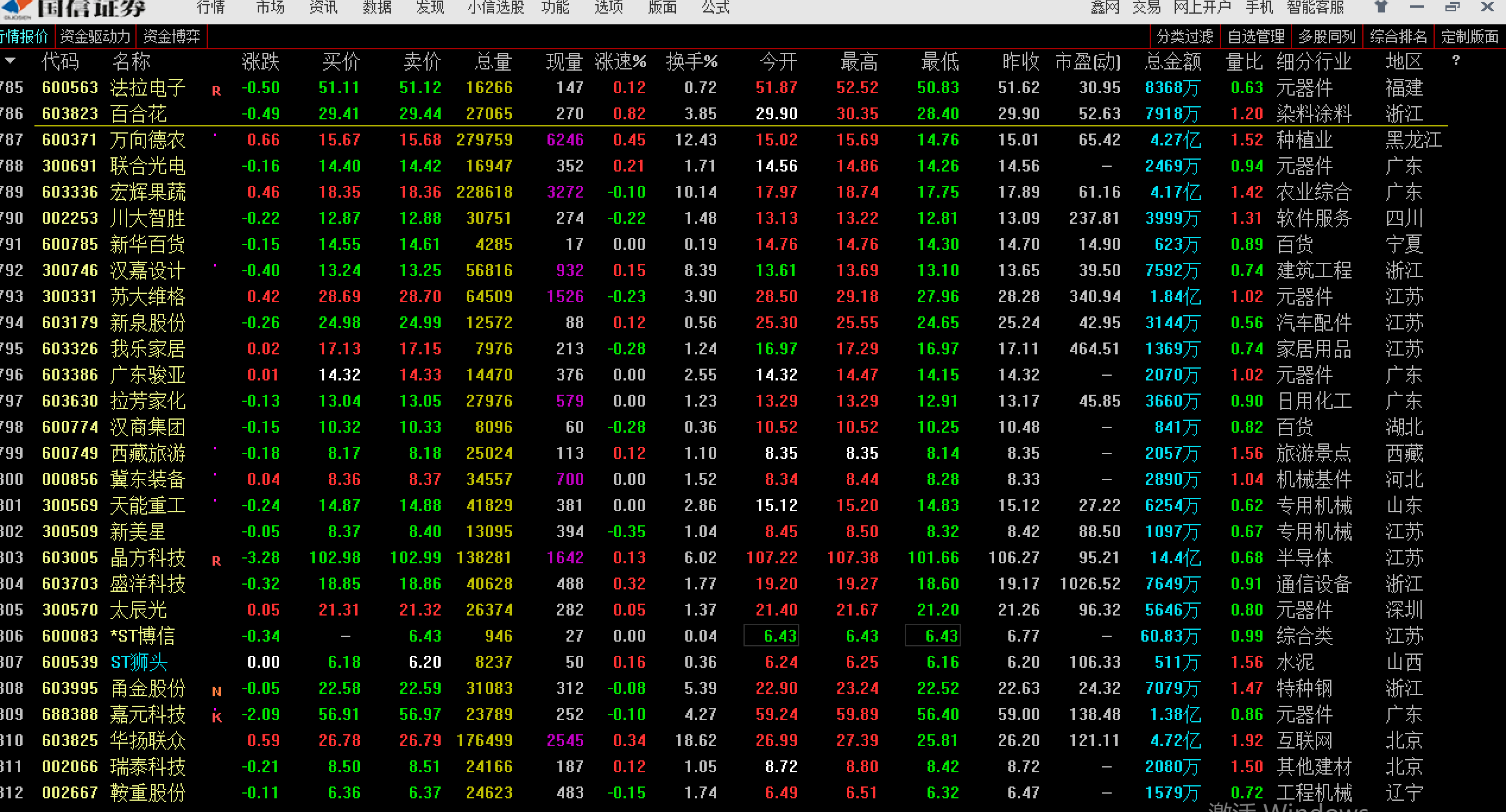Sort by the 昨收 column header

(x=1021, y=61)
